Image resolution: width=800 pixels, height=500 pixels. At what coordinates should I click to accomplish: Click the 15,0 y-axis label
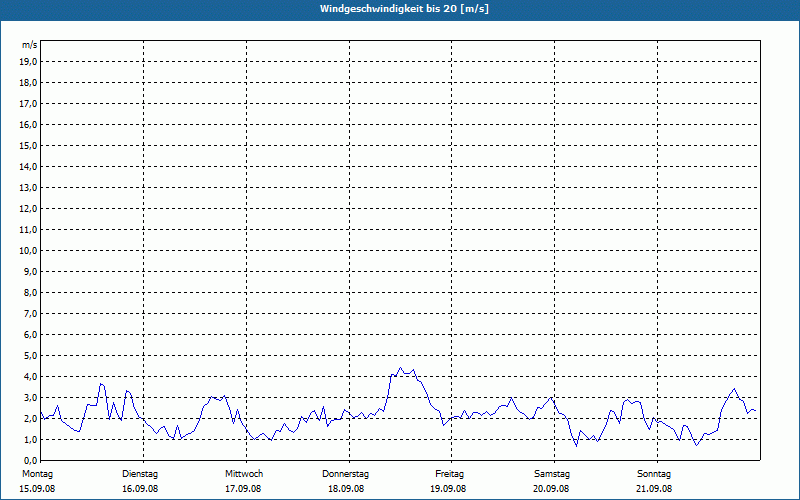[29, 145]
